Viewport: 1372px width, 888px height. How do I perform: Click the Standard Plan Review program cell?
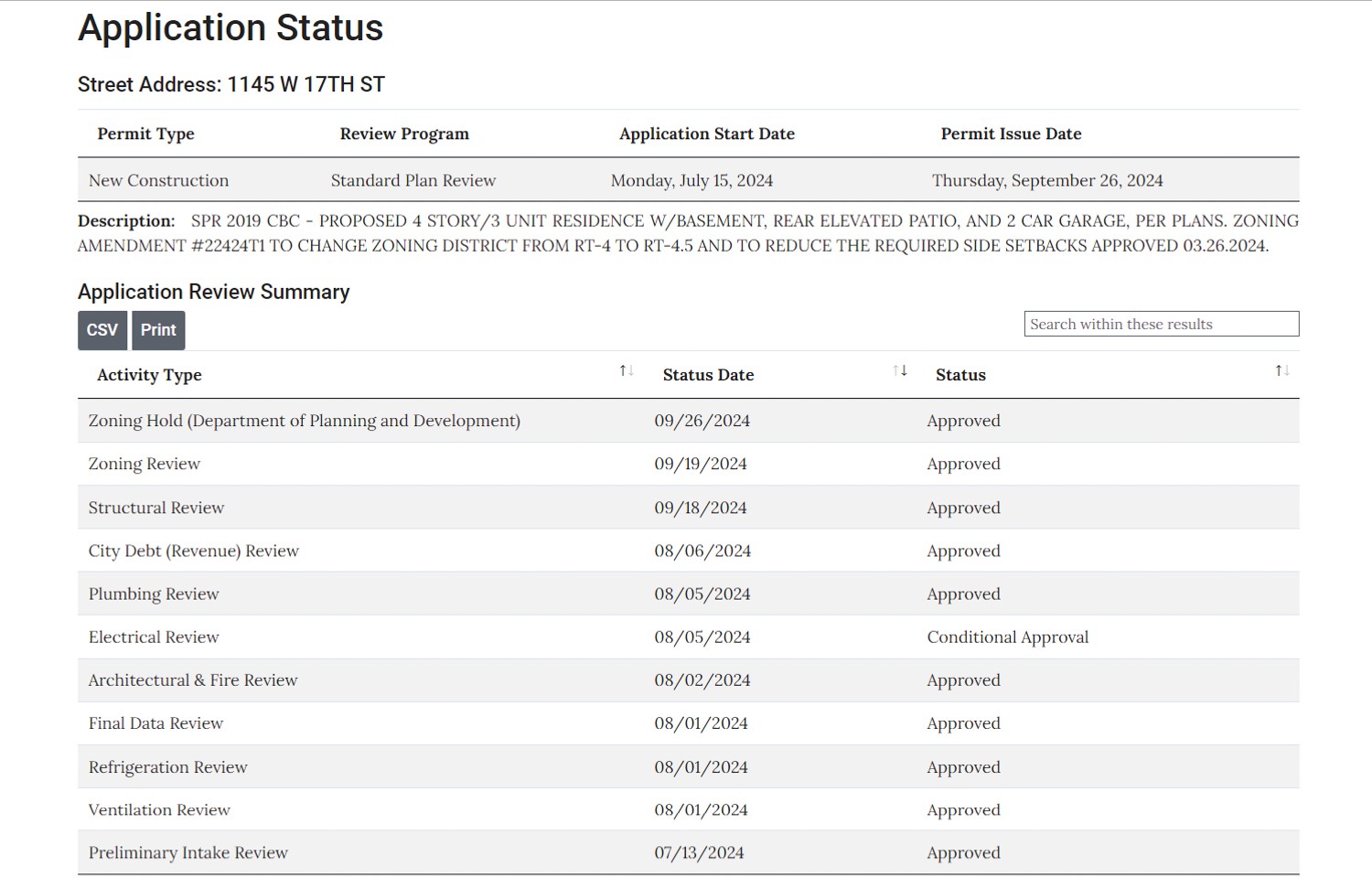[x=413, y=180]
